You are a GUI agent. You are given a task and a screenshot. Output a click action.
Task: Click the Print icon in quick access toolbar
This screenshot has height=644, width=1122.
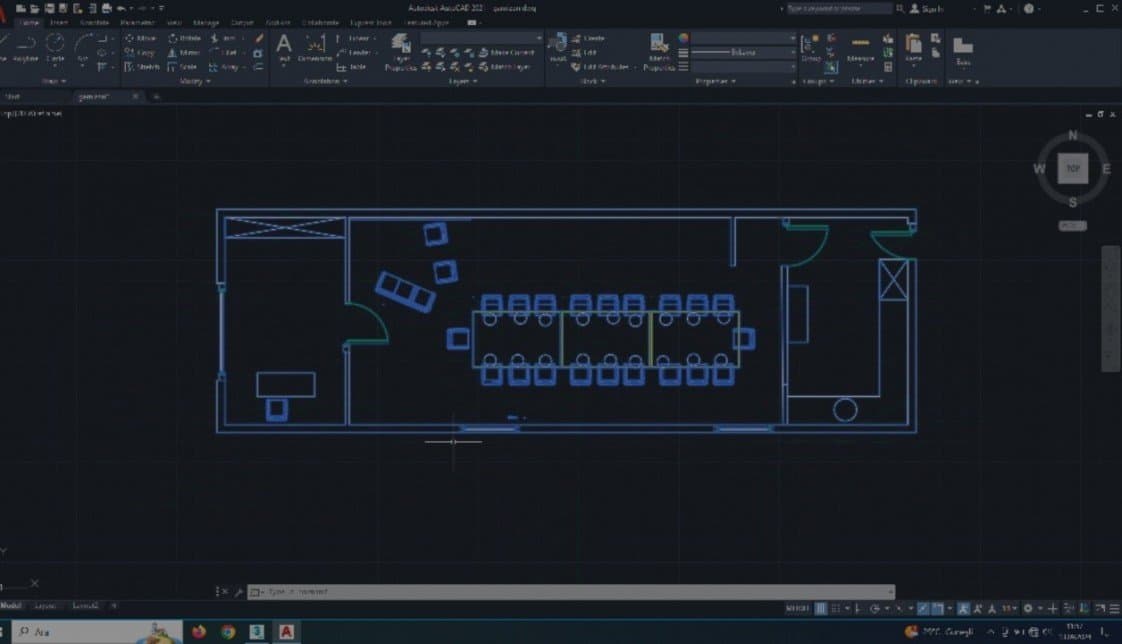pos(107,9)
